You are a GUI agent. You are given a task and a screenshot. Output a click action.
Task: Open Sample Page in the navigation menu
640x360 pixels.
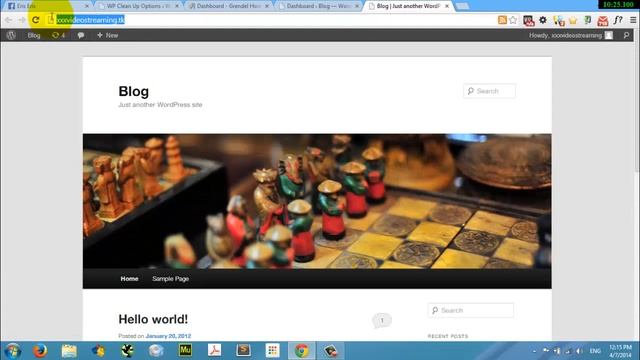(x=170, y=279)
